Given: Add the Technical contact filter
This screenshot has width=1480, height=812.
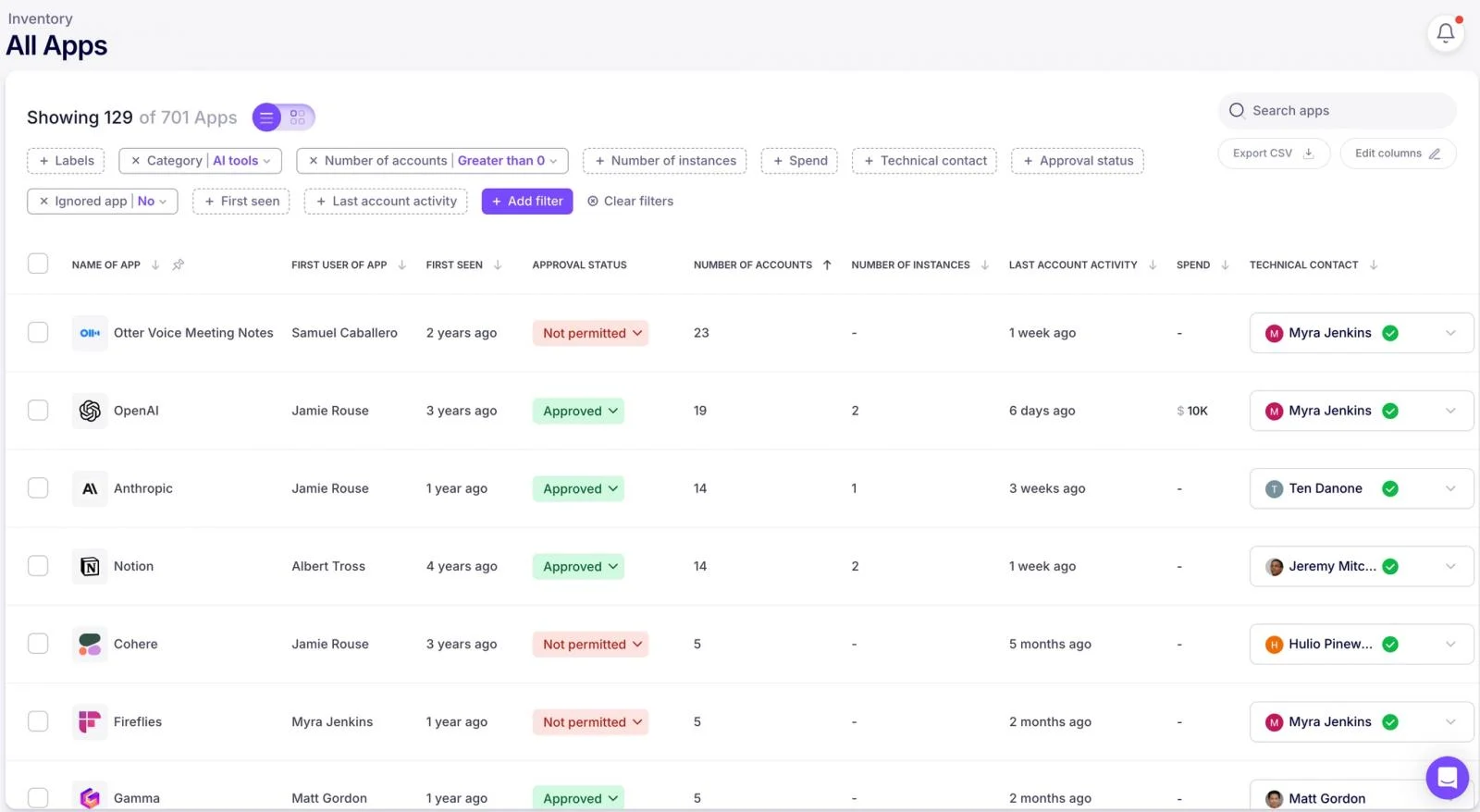Looking at the screenshot, I should coord(924,161).
